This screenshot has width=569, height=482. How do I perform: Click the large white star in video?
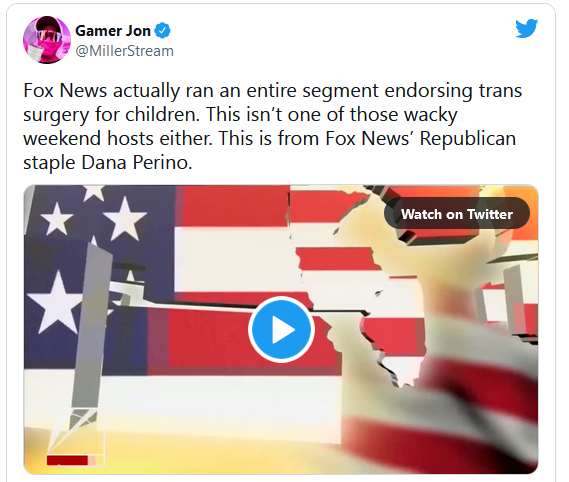[x=54, y=303]
